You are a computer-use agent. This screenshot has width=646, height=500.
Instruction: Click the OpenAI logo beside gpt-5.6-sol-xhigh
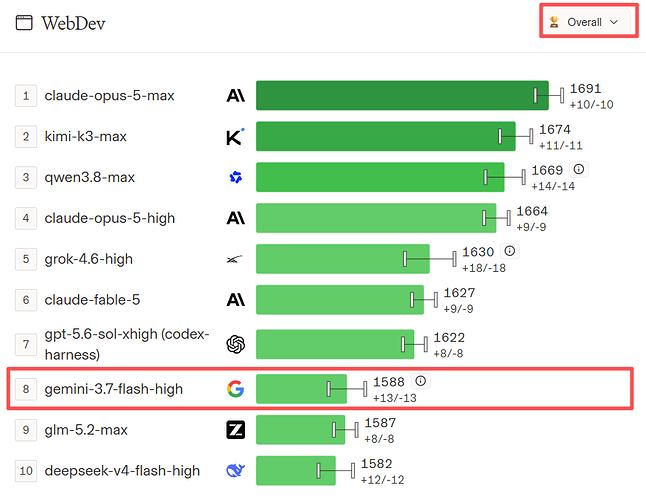[236, 344]
